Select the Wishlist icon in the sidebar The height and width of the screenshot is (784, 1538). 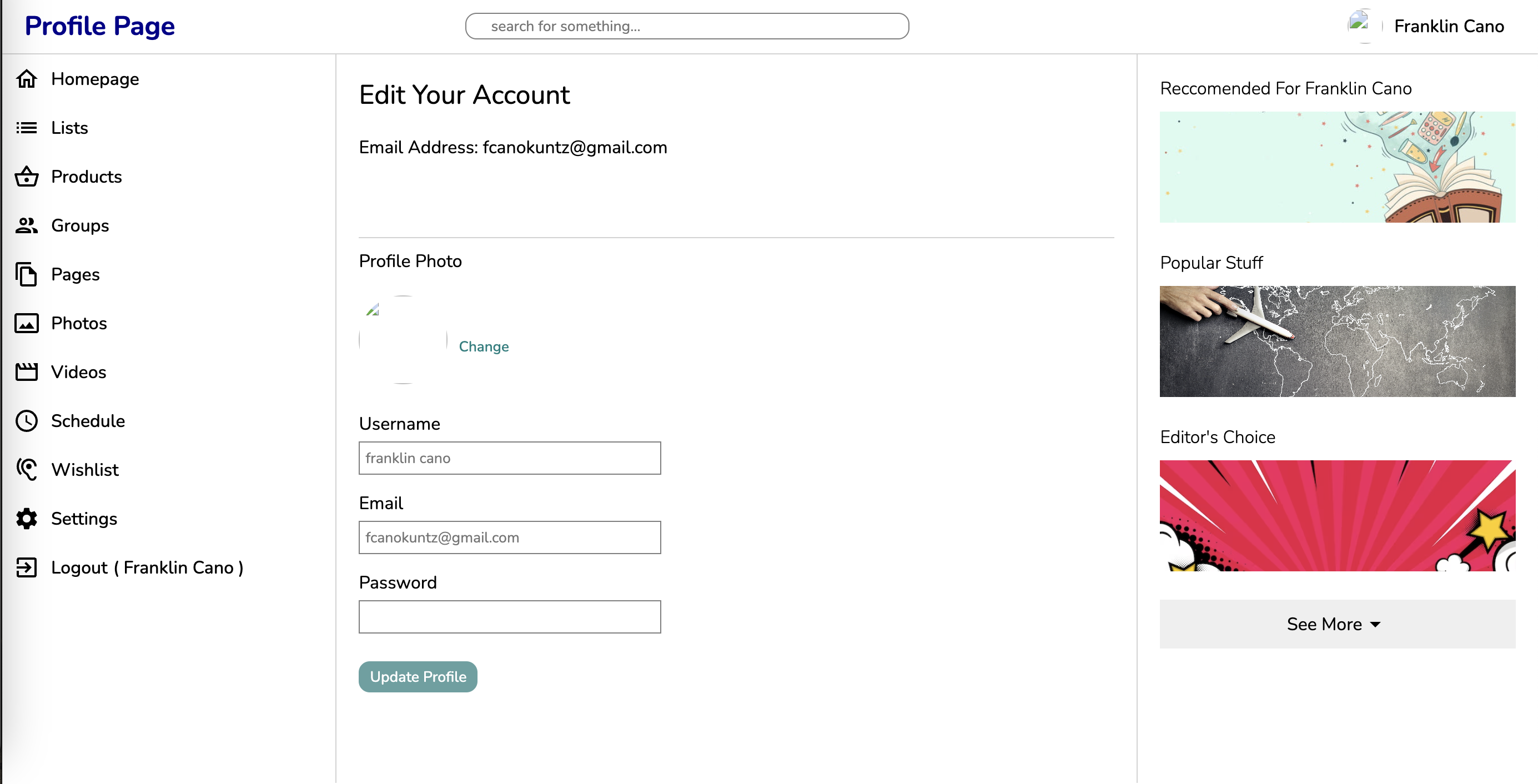27,469
